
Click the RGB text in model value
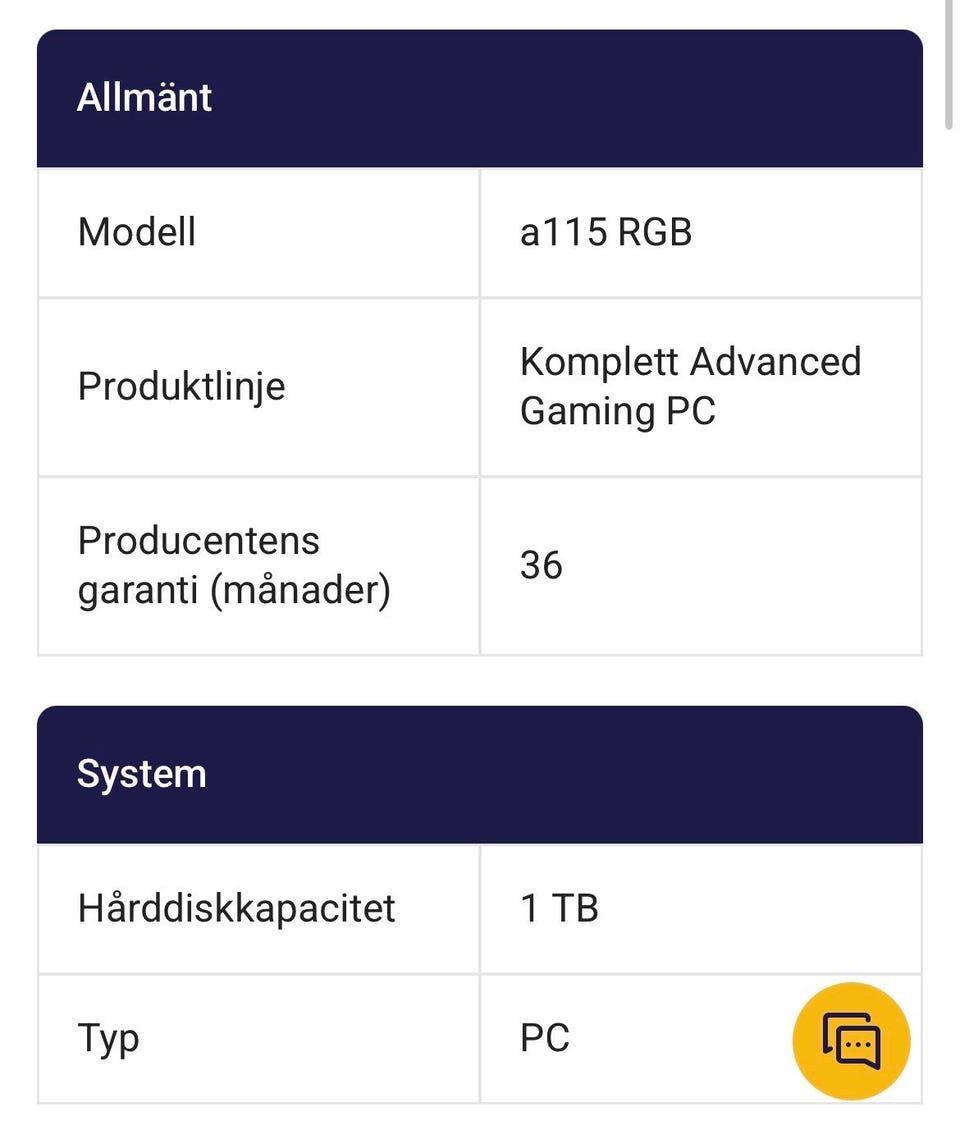[655, 232]
